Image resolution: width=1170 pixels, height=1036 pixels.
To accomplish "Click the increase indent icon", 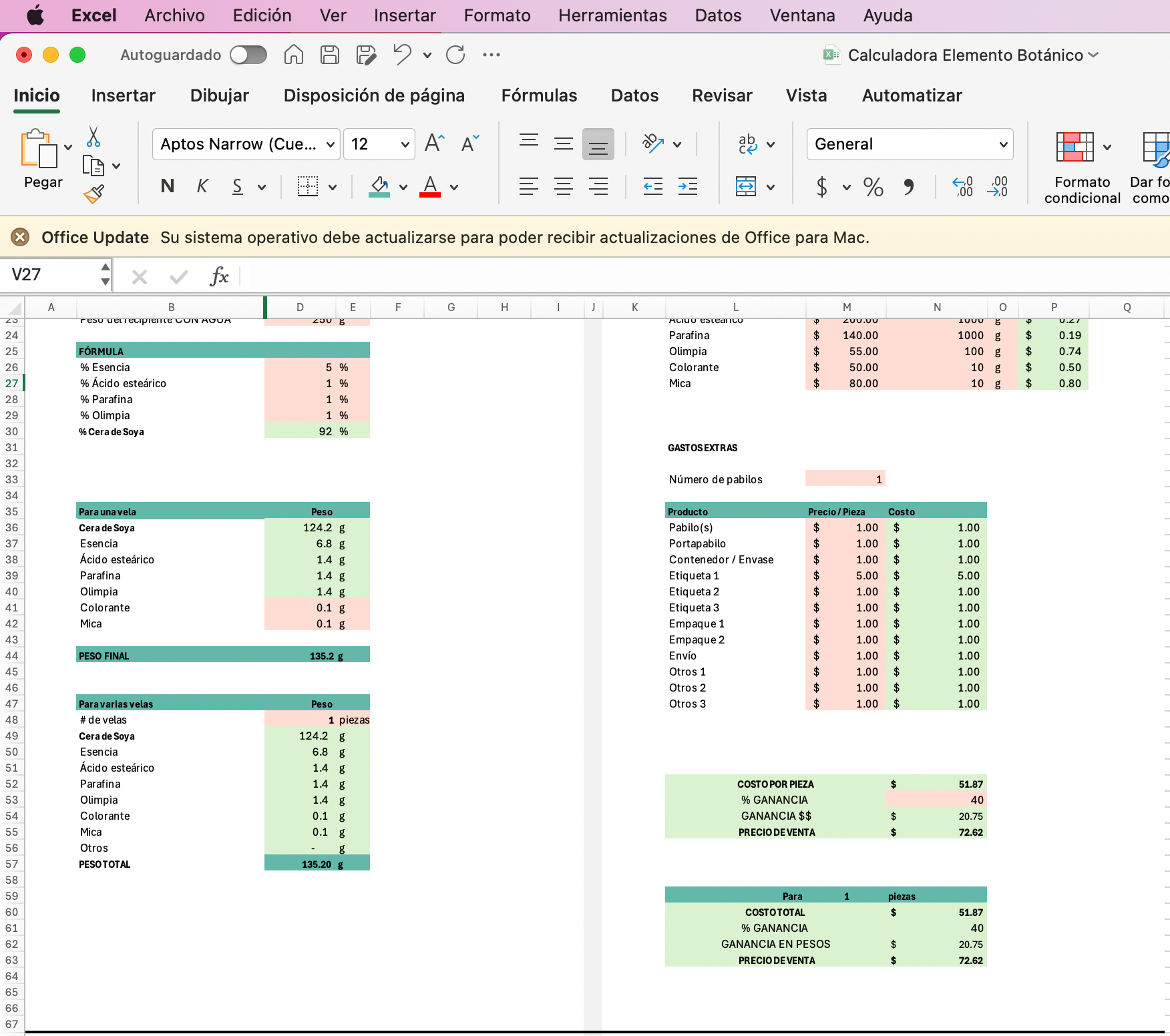I will pos(687,187).
